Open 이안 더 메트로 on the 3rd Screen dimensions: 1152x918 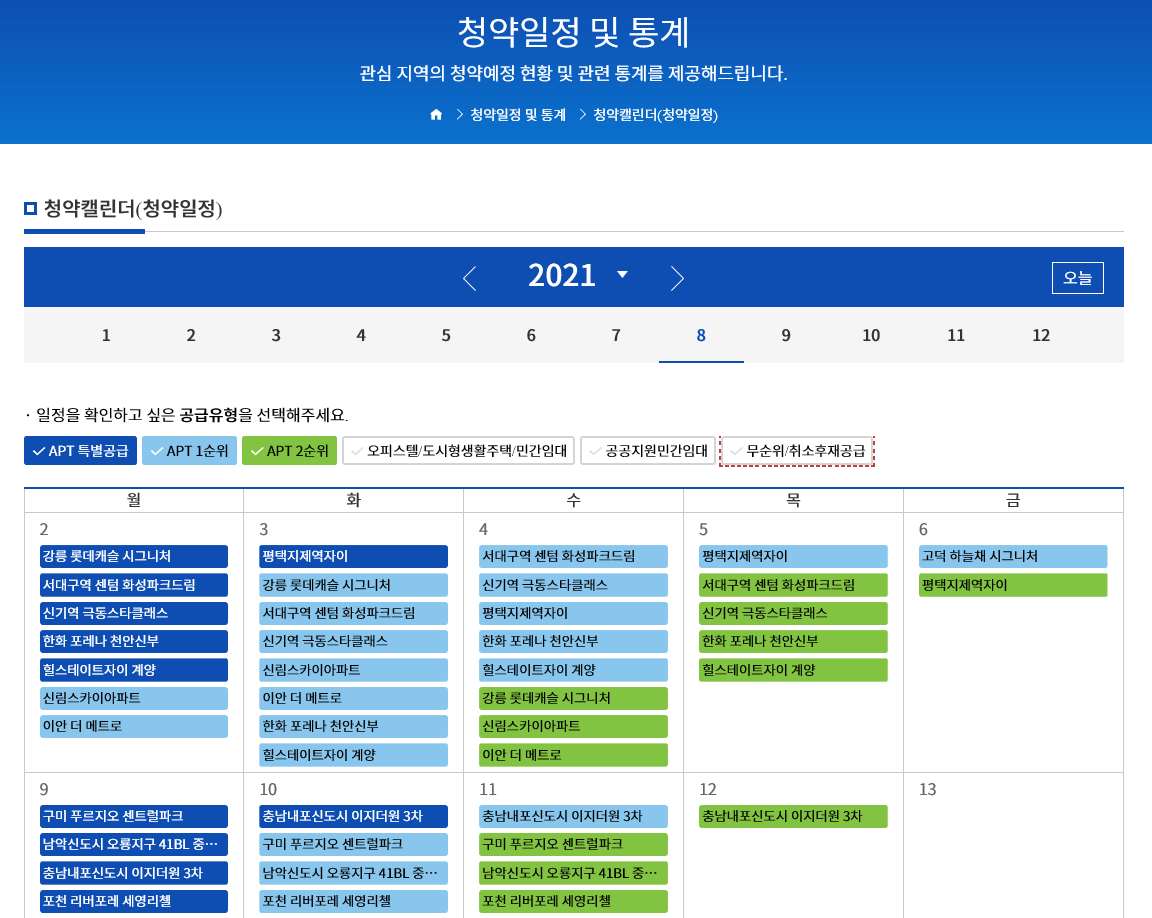tap(353, 698)
